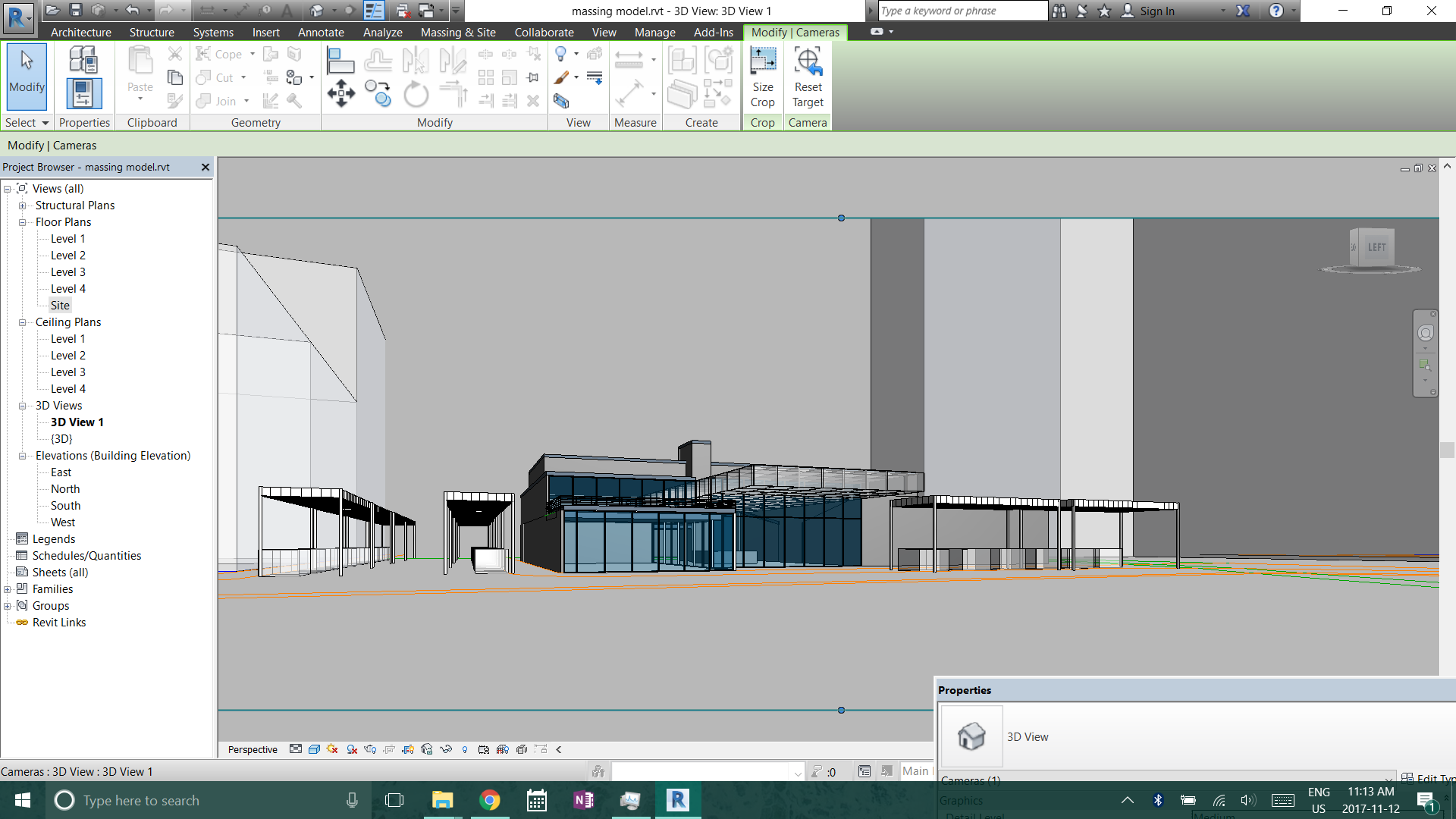1456x819 pixels.
Task: Select the Site floor plan
Action: point(60,306)
